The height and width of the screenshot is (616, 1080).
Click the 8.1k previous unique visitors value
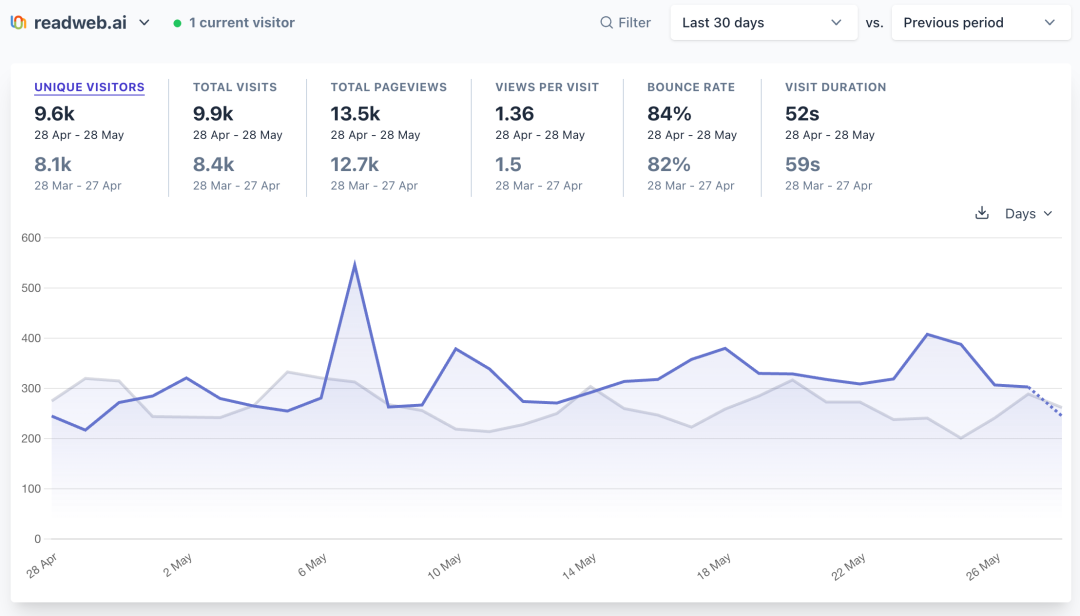click(x=53, y=165)
